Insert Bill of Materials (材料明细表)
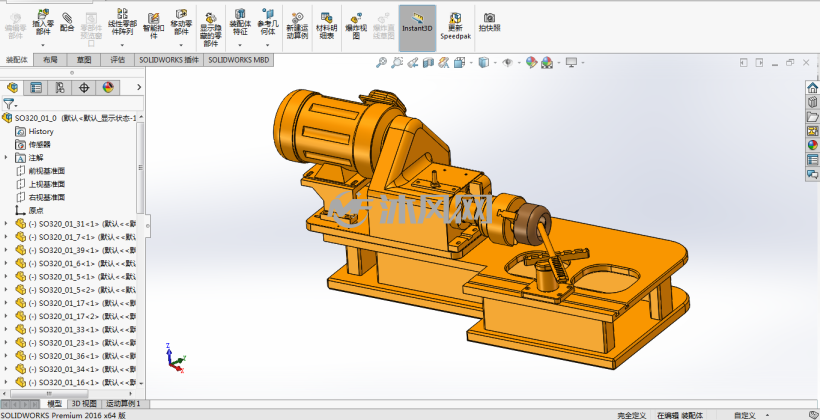The width and height of the screenshot is (820, 420). (x=327, y=26)
